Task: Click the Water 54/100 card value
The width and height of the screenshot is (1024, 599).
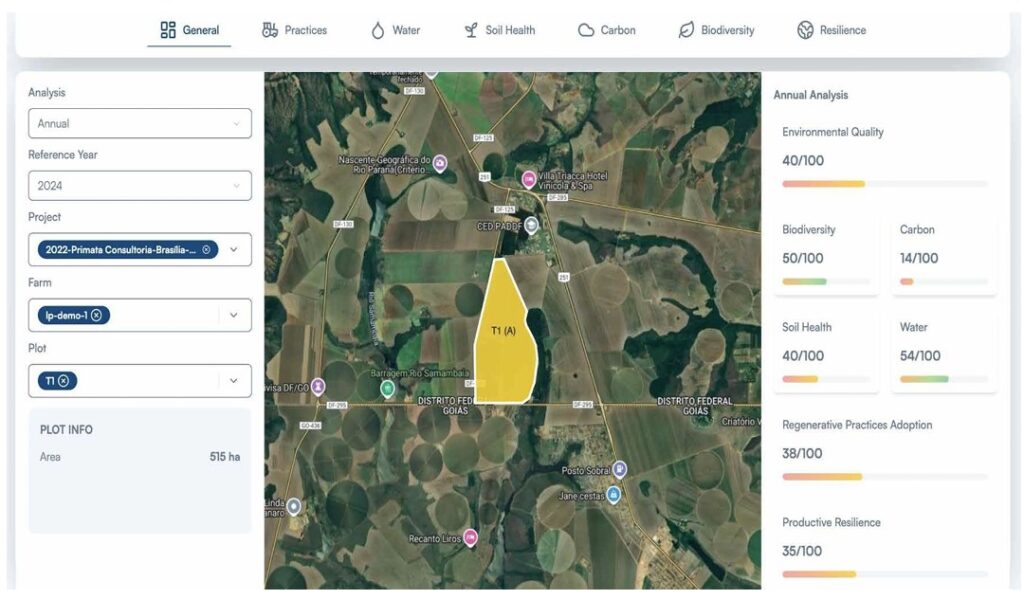Action: [920, 356]
